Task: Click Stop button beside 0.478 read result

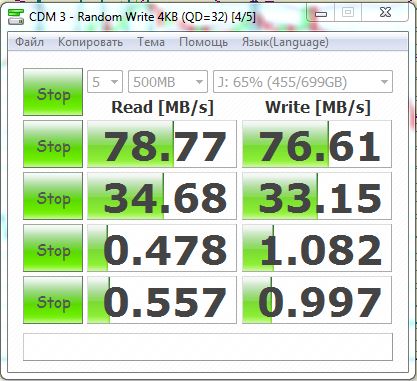Action: [x=53, y=248]
